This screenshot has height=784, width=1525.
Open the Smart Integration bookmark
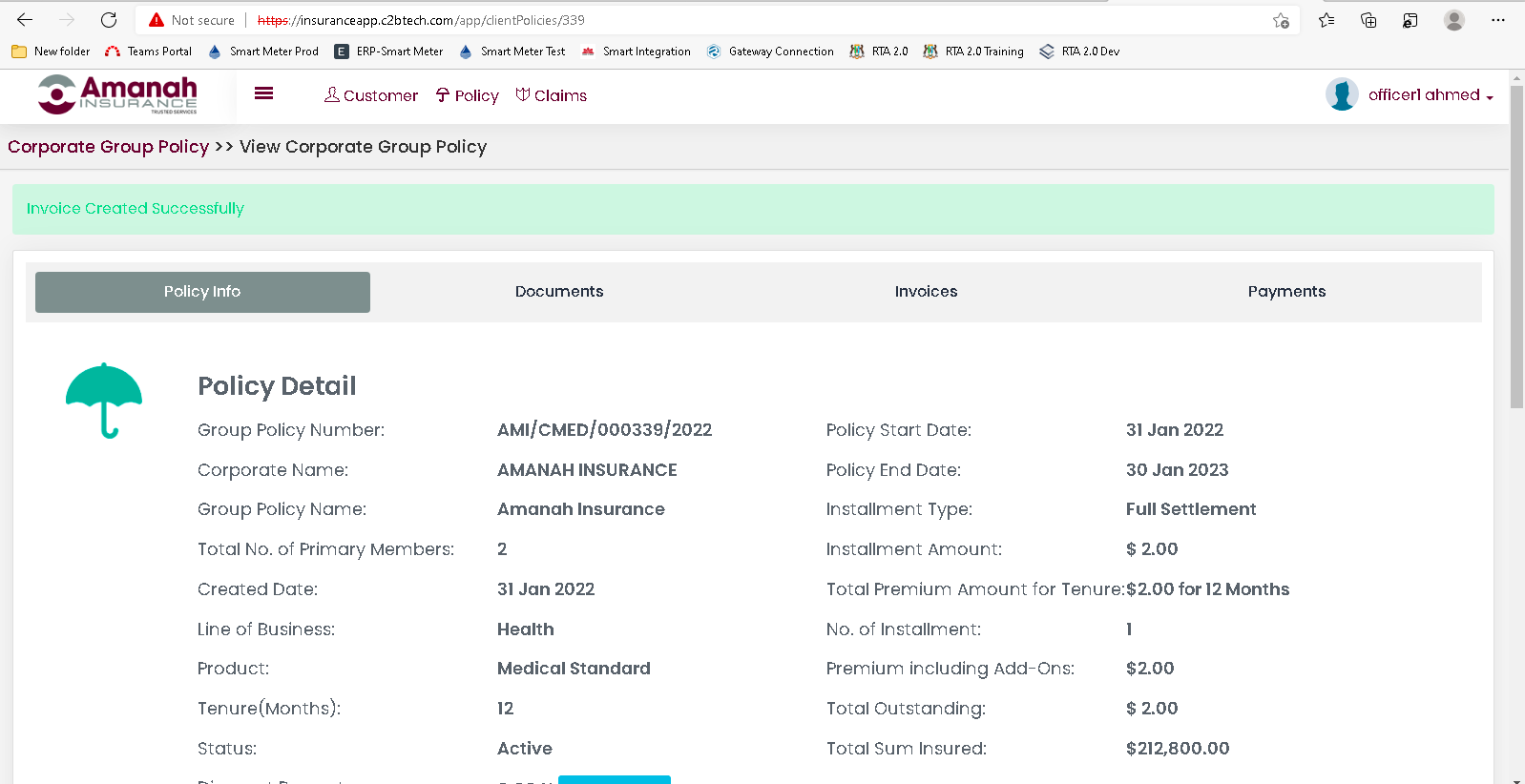[x=636, y=52]
